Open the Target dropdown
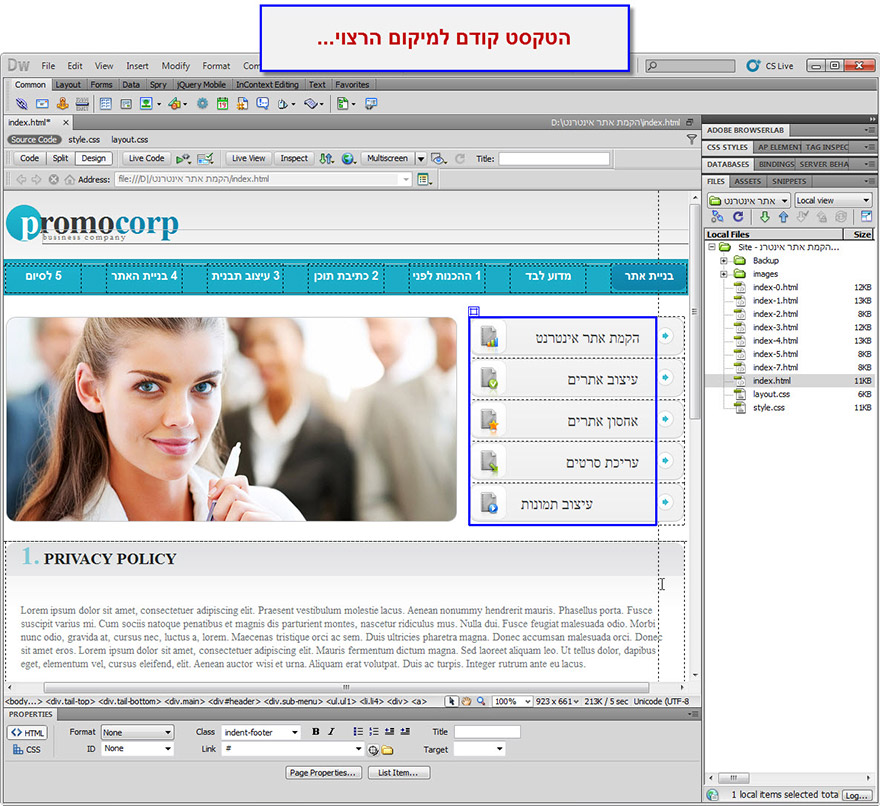Image resolution: width=880 pixels, height=806 pixels. (x=479, y=749)
